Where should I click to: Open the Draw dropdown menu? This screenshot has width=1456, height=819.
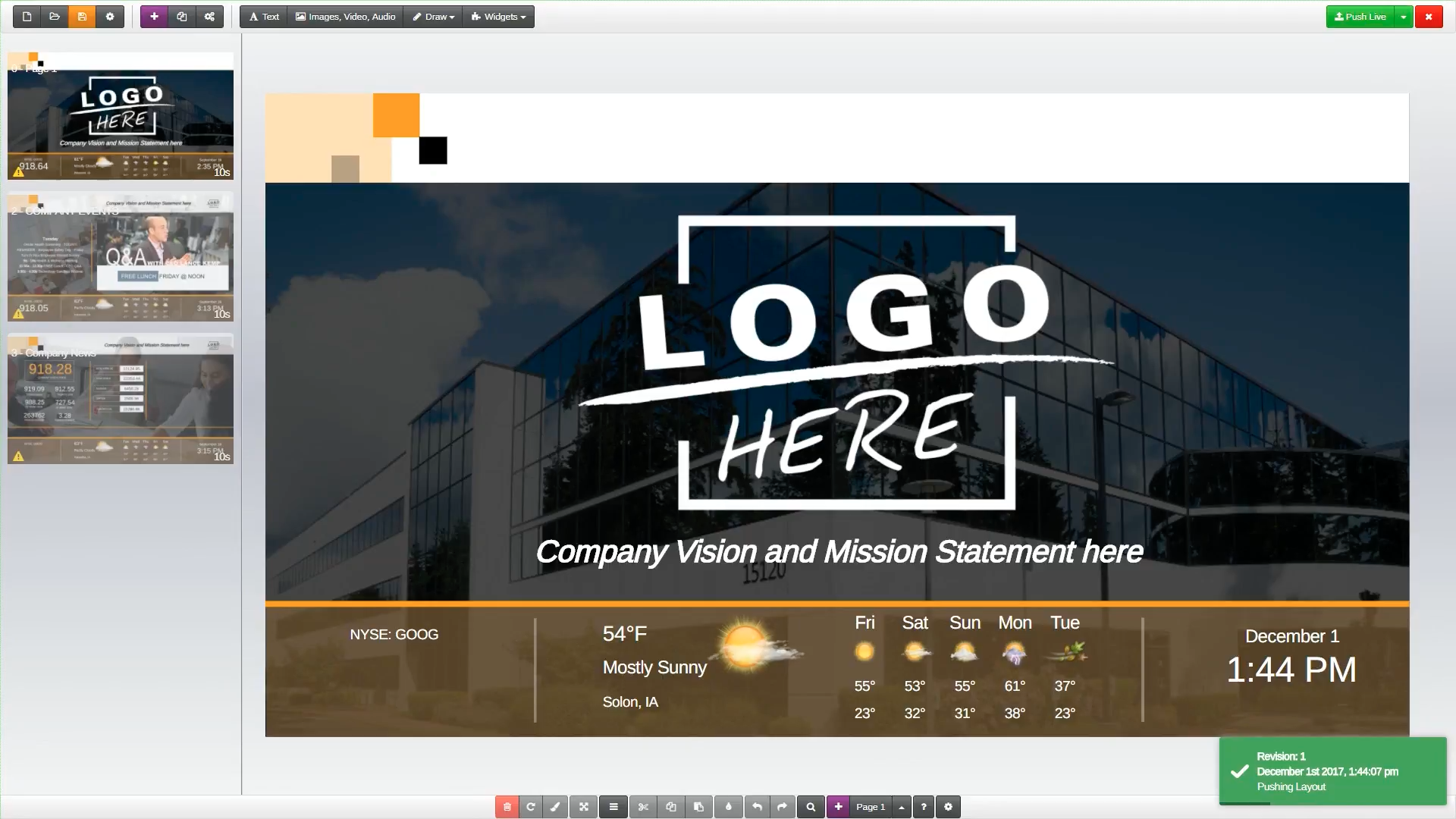click(433, 17)
